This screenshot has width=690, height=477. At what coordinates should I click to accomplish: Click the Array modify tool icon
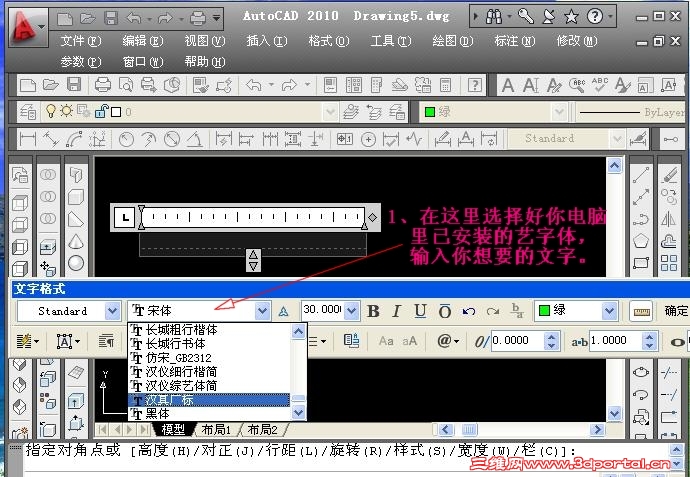click(668, 263)
